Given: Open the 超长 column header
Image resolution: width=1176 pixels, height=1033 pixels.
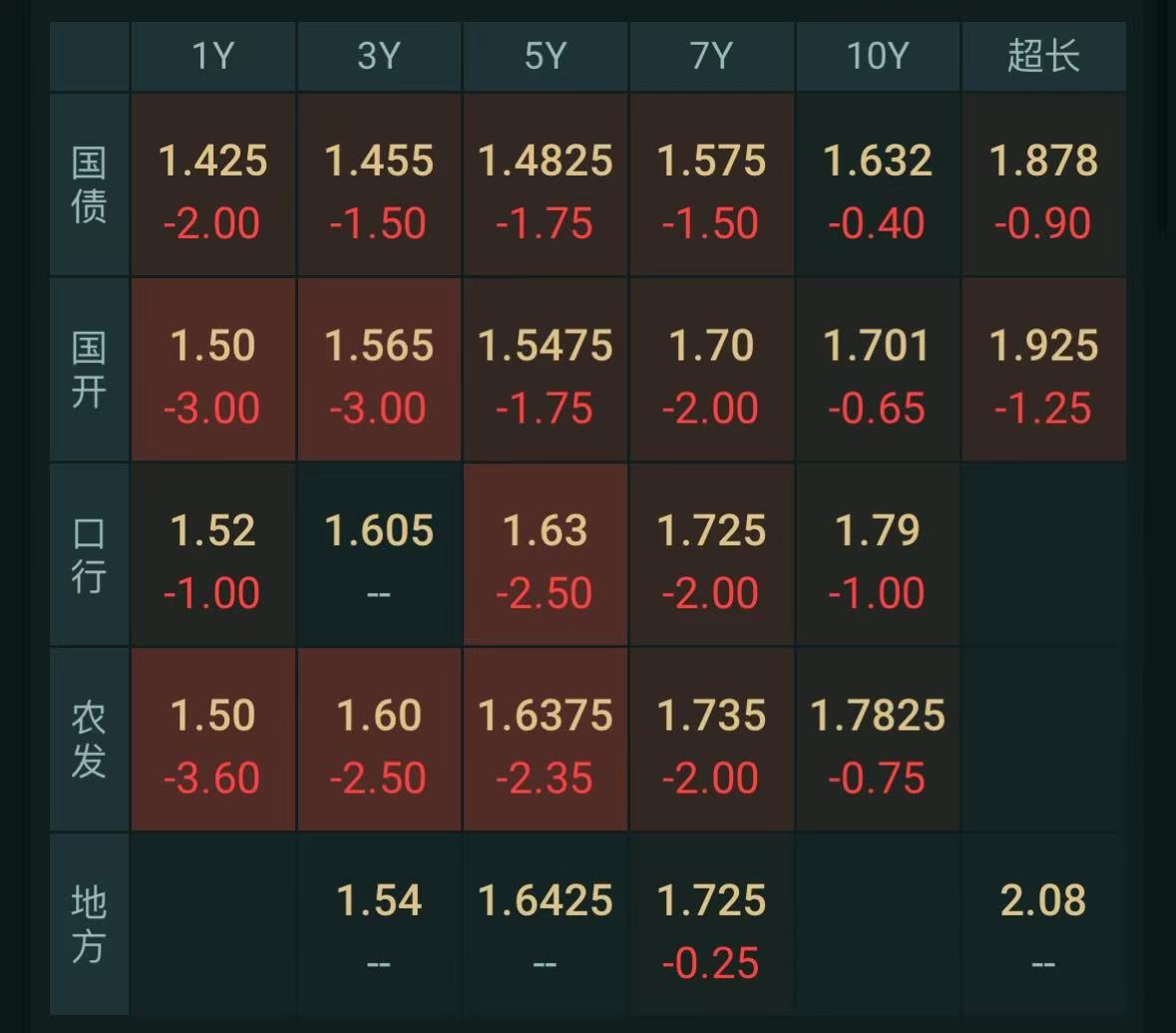Looking at the screenshot, I should [1044, 56].
